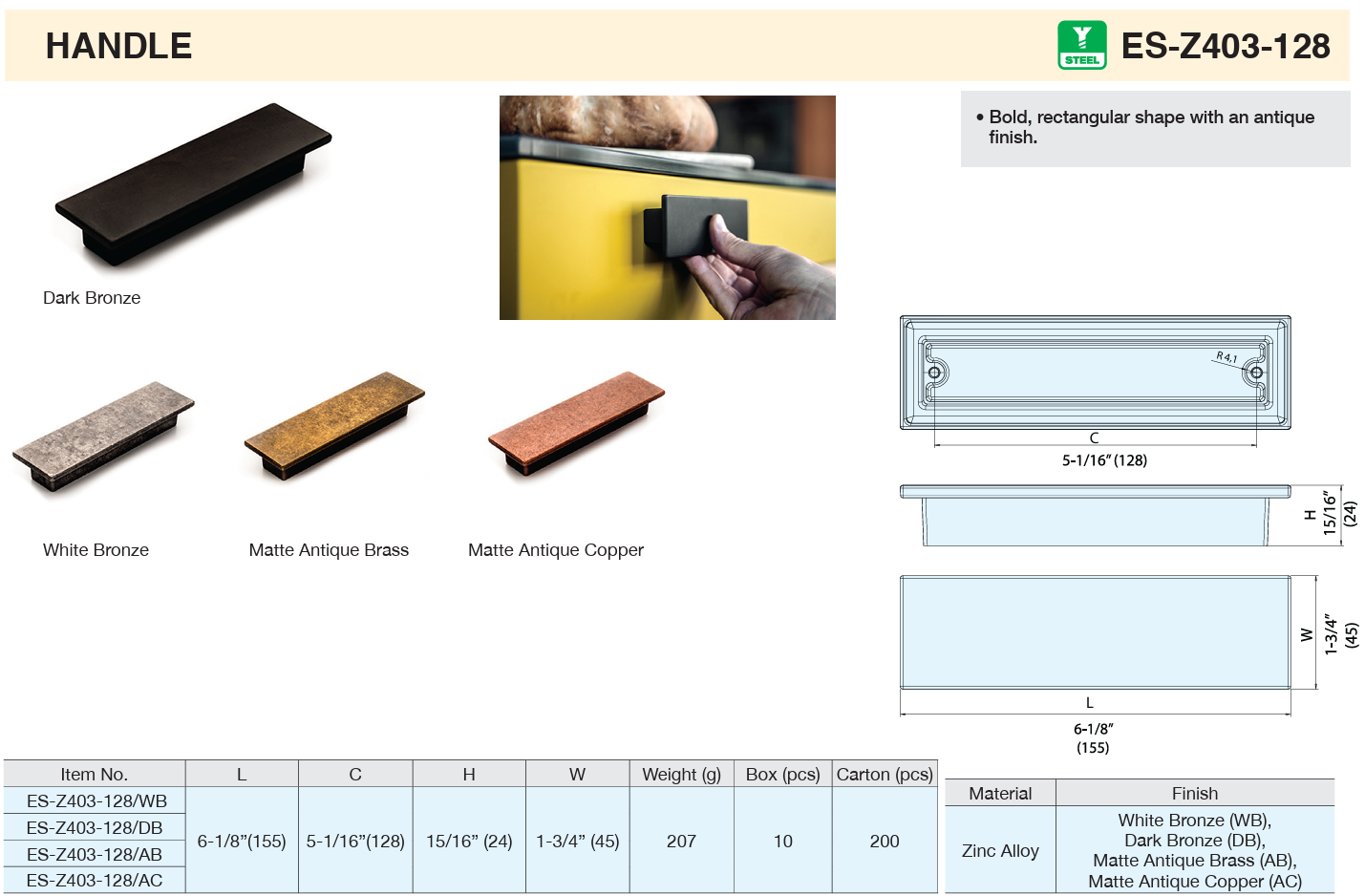Click the side profile drawing showing H dimension

[x=1095, y=517]
